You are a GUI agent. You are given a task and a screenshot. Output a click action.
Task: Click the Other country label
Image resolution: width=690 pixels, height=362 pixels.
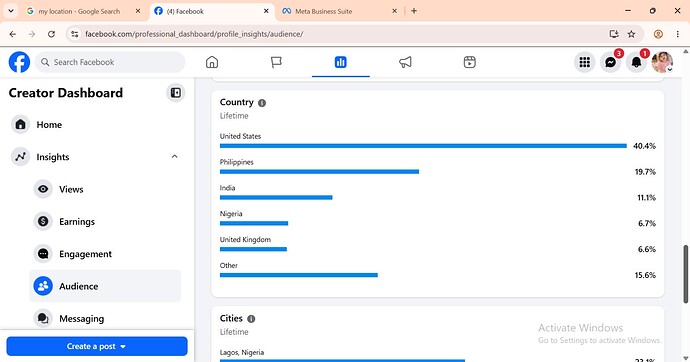click(229, 266)
